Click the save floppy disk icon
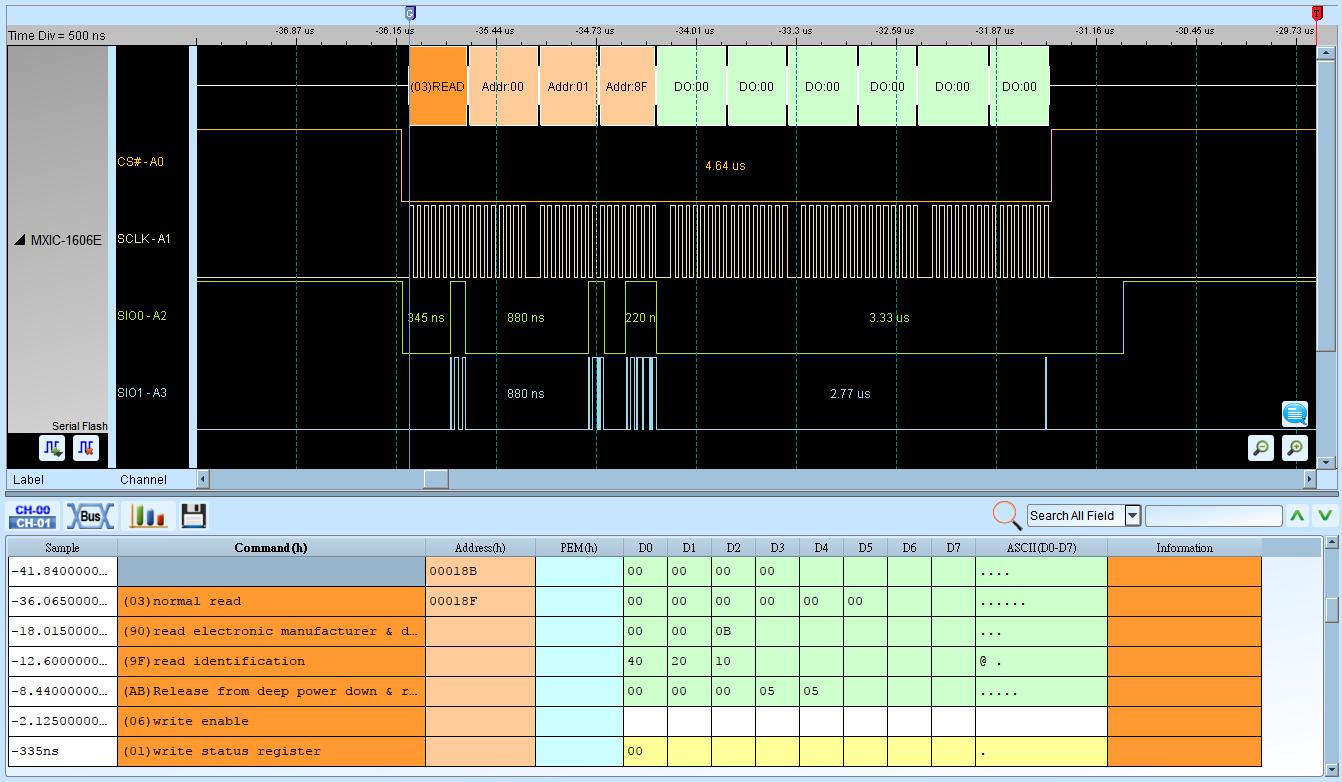 coord(194,516)
